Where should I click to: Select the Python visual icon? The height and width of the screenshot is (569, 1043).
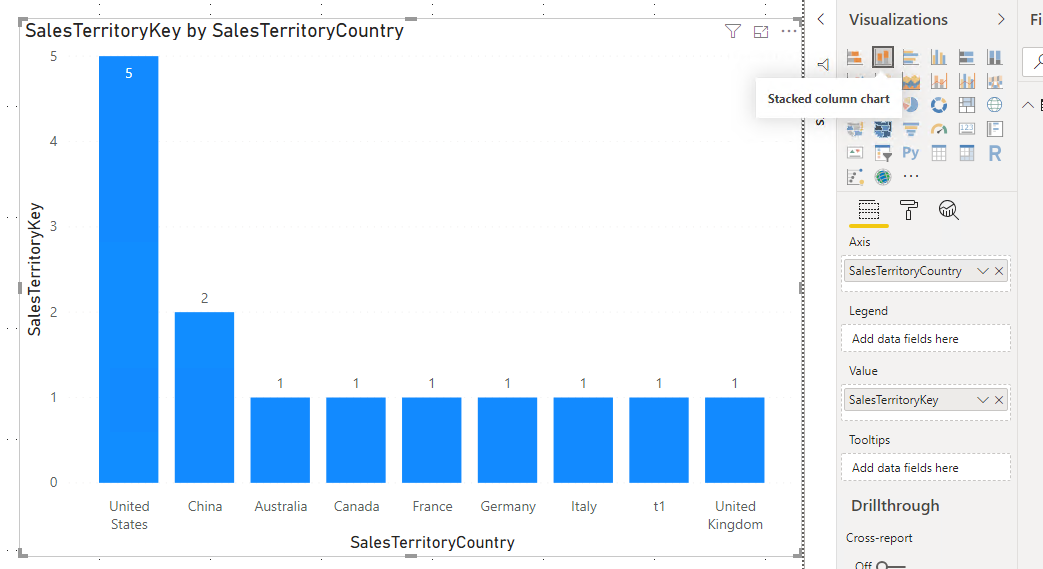coord(911,153)
